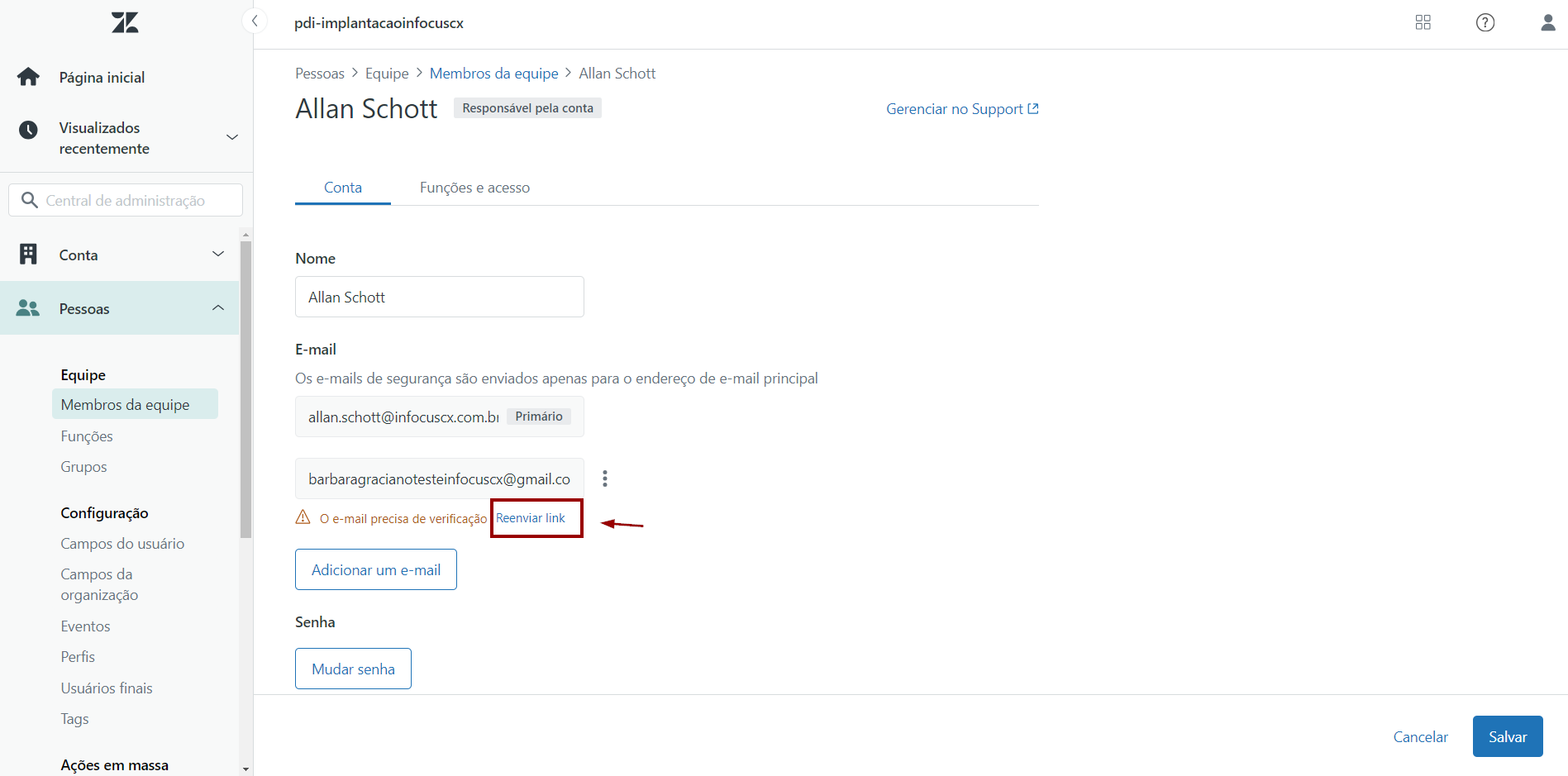
Task: Save changes with the Salvar button
Action: [x=1507, y=736]
